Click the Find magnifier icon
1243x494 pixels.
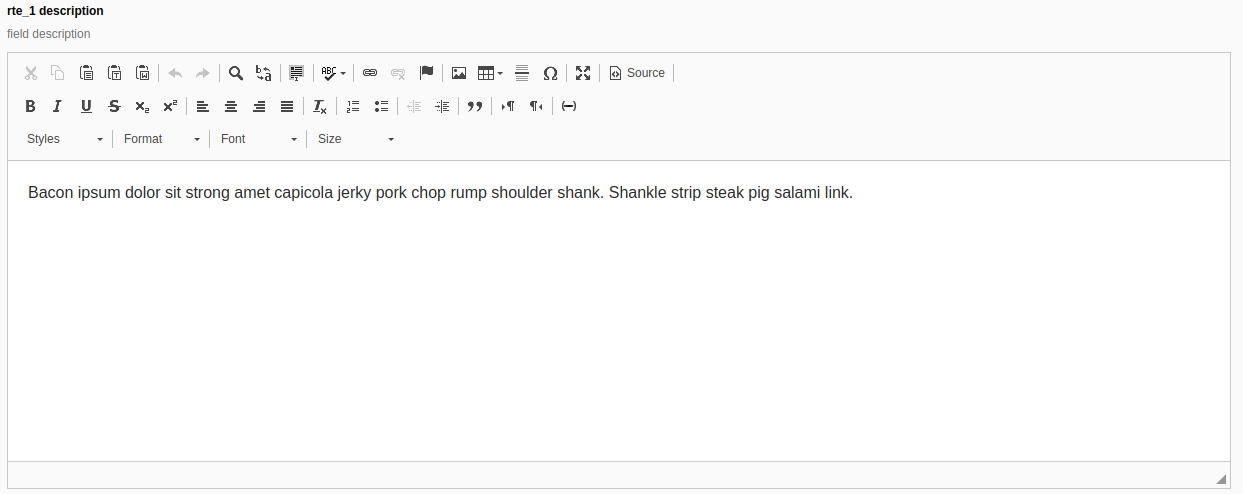point(236,73)
